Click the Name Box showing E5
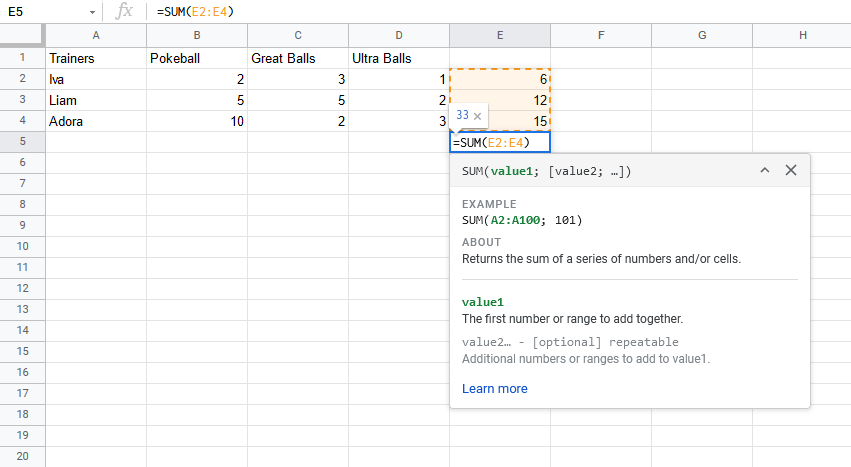 point(45,11)
